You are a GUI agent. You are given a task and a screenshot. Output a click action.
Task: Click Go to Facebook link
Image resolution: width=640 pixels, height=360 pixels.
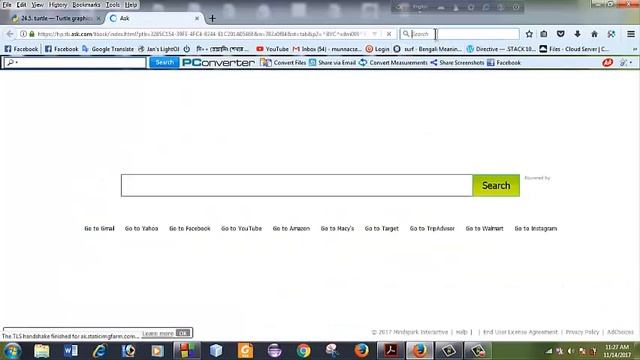[189, 229]
